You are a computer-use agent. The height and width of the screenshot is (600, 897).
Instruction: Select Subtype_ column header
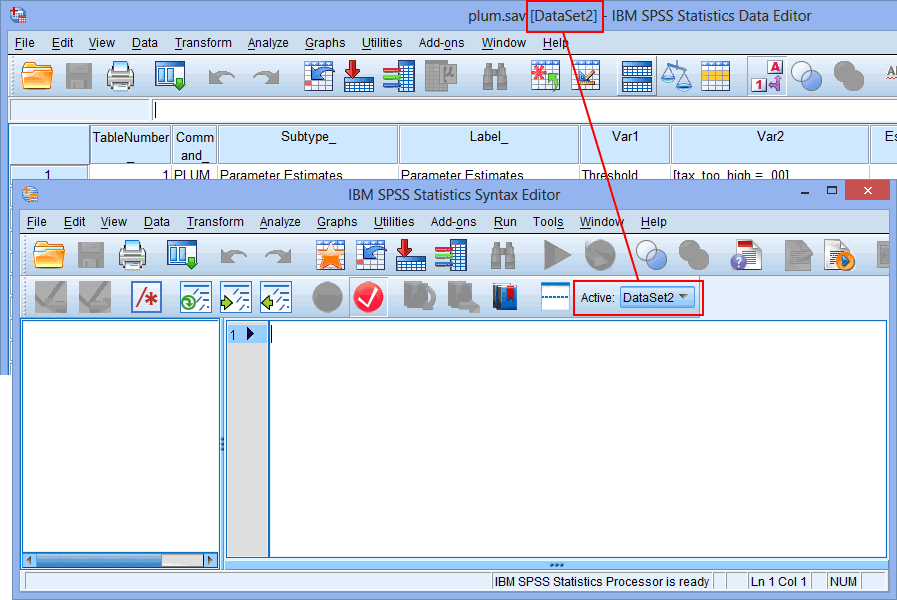point(308,145)
